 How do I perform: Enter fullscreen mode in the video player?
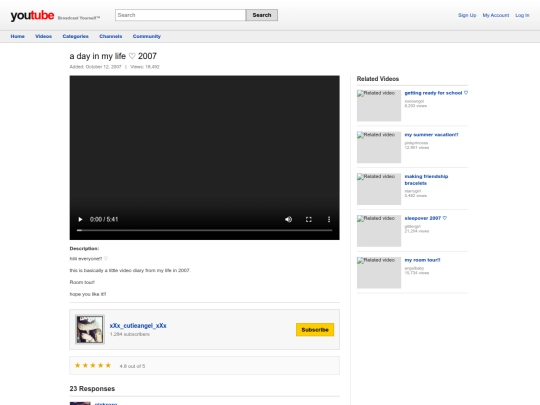click(309, 219)
